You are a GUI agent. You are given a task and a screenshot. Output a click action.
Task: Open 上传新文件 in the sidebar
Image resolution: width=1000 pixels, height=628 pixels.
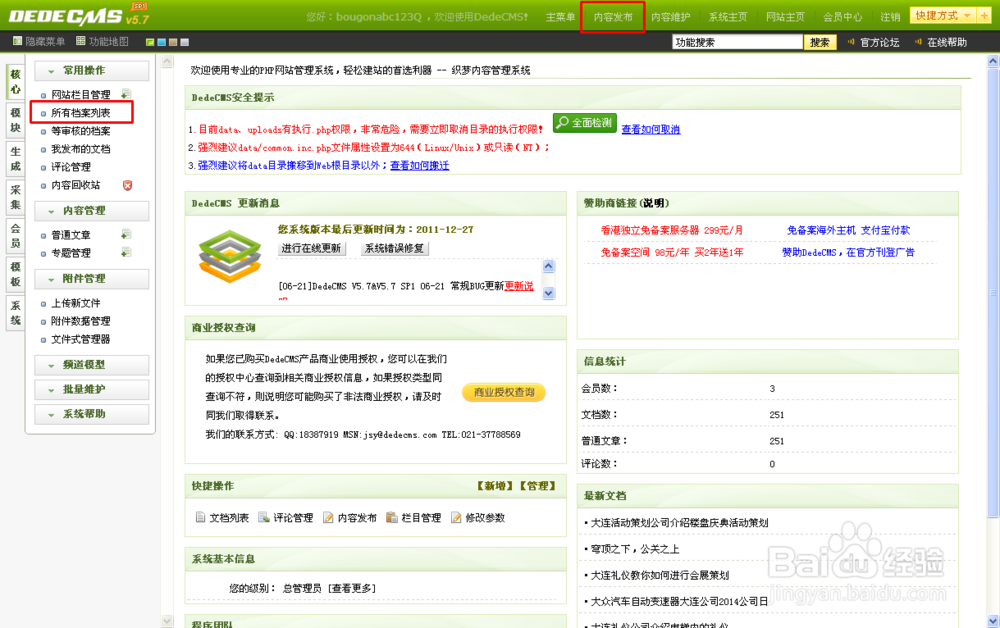tap(75, 303)
